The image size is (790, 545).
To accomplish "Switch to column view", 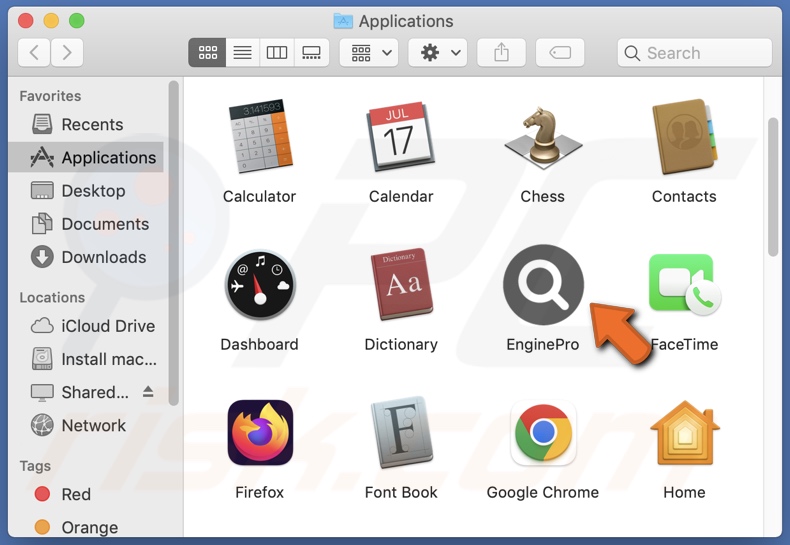I will (x=277, y=52).
